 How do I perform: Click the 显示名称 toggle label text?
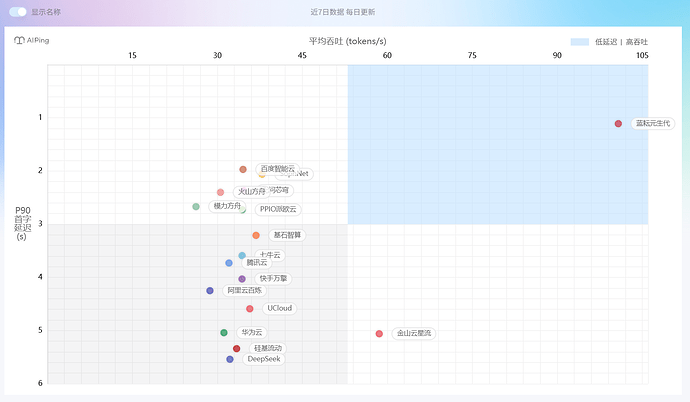point(46,12)
